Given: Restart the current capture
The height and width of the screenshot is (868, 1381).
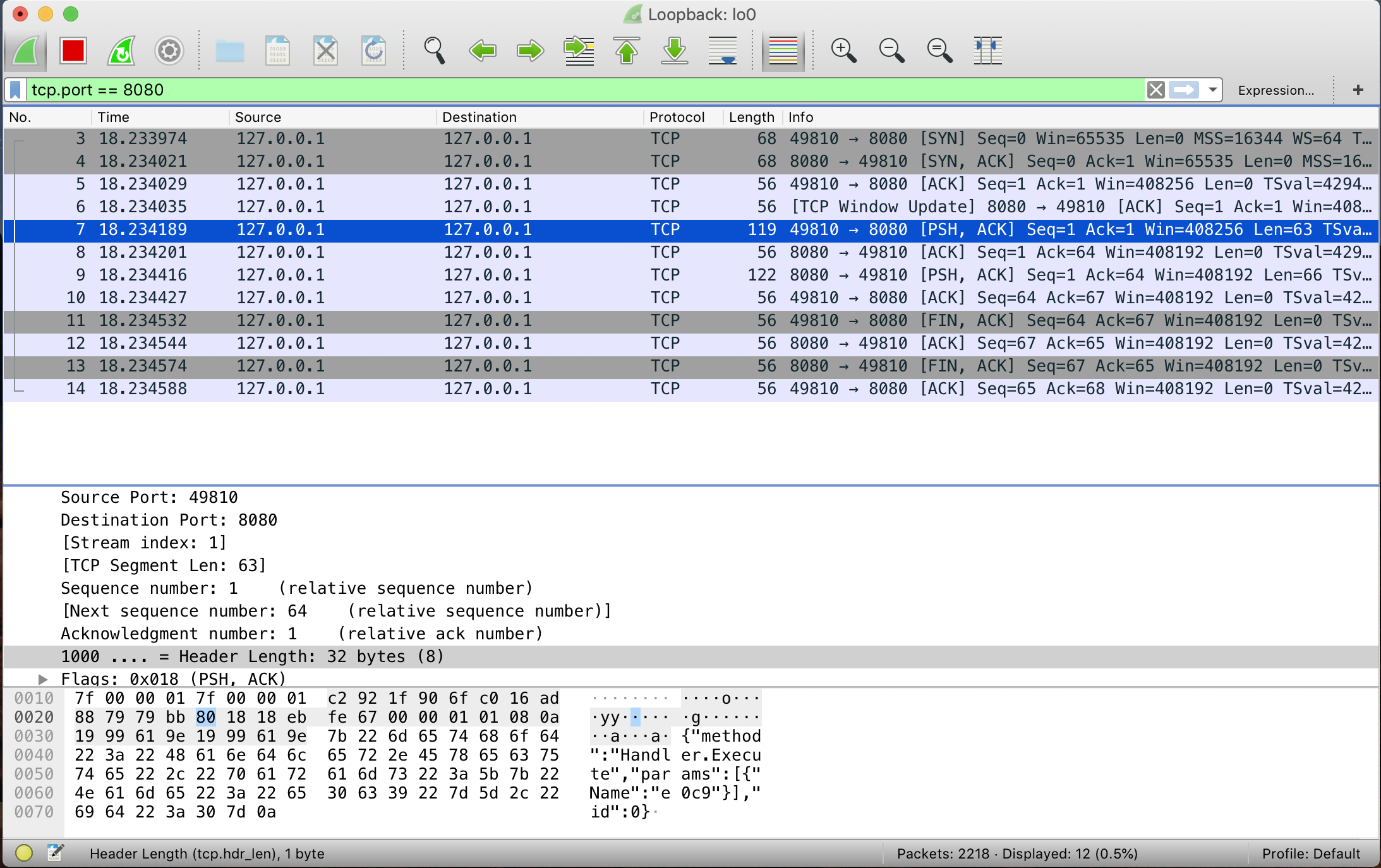Looking at the screenshot, I should click(x=121, y=51).
